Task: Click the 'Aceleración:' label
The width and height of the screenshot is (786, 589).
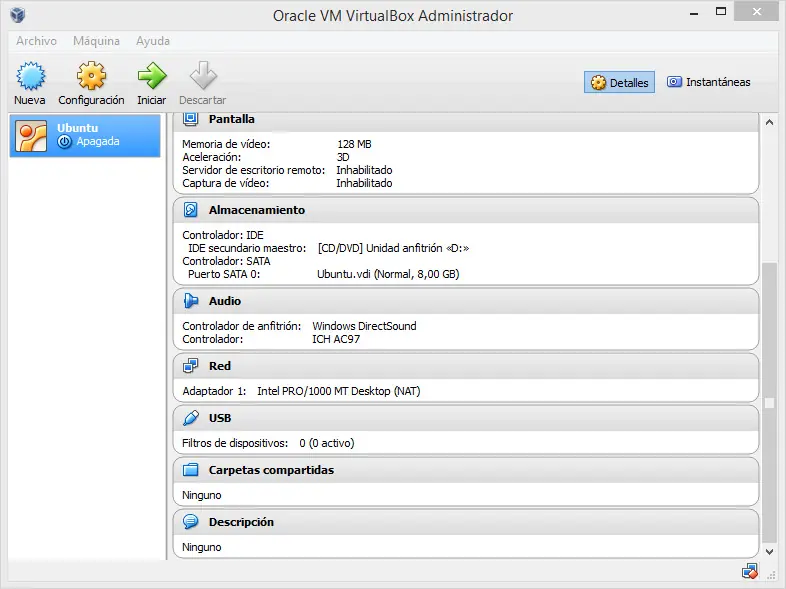Action: pyautogui.click(x=212, y=157)
